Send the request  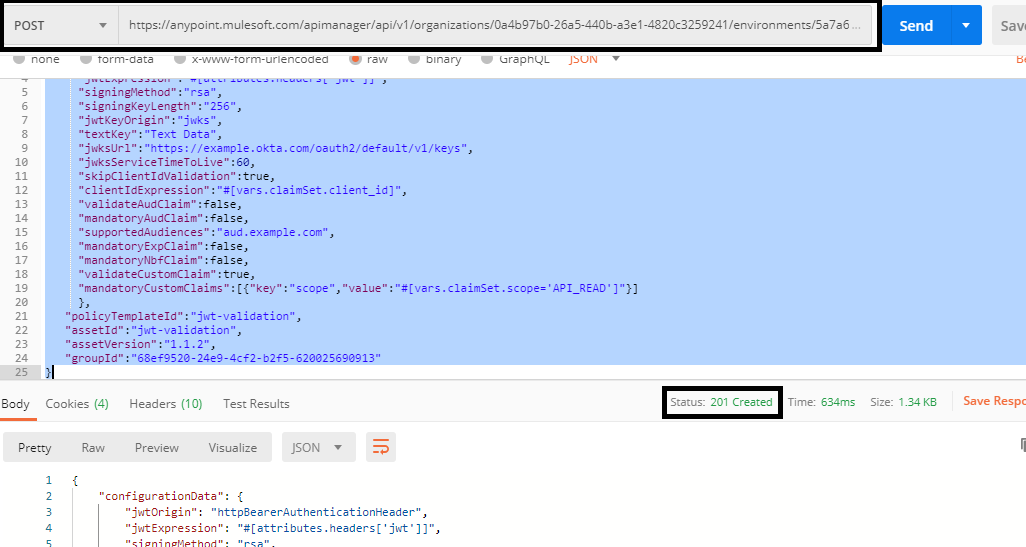915,26
